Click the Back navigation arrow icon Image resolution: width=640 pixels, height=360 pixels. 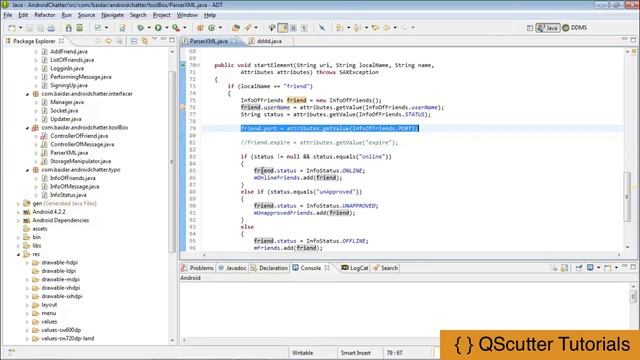pyautogui.click(x=386, y=28)
